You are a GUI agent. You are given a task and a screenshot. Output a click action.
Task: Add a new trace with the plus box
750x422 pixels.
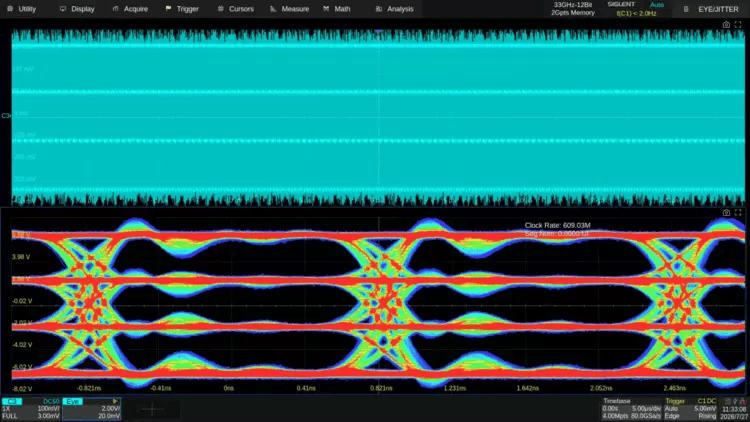(152, 409)
